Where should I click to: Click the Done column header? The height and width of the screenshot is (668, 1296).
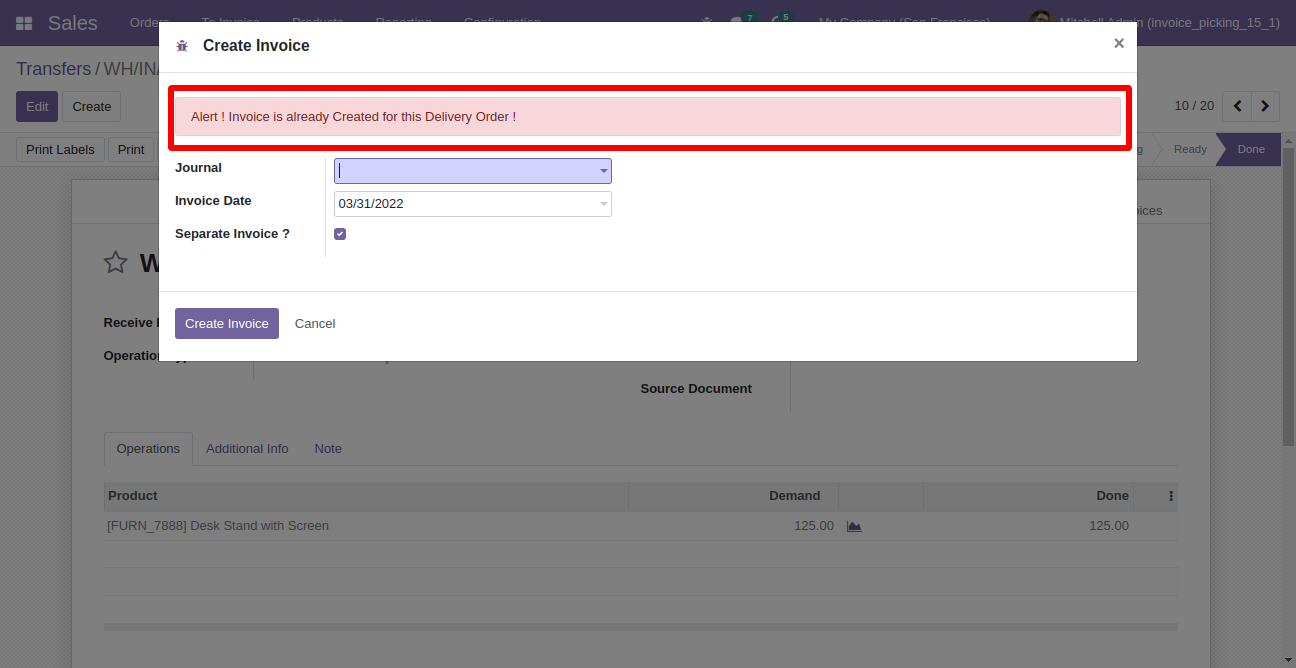[x=1030, y=496]
